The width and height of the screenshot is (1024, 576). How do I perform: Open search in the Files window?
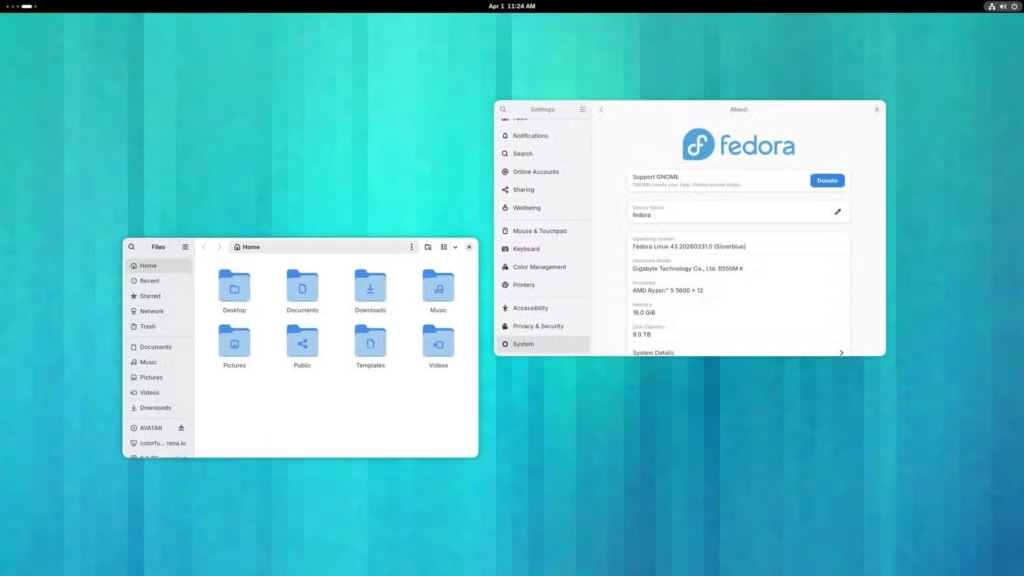(x=131, y=247)
